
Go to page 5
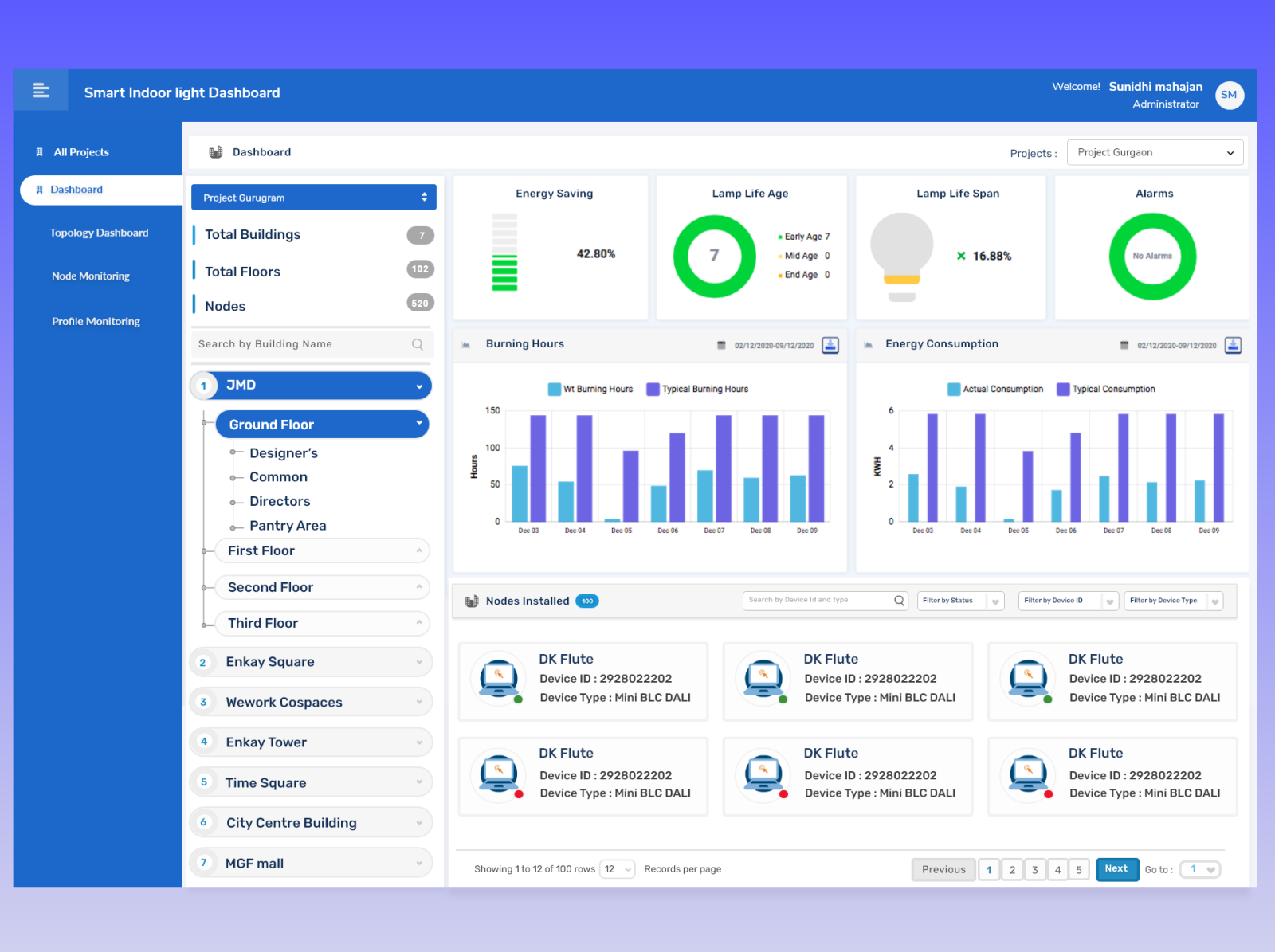tap(1079, 869)
